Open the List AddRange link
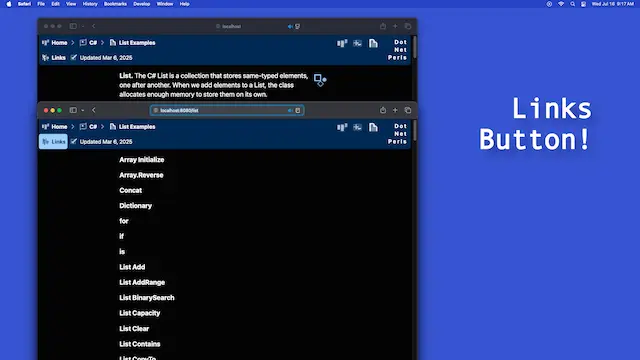 tap(142, 282)
